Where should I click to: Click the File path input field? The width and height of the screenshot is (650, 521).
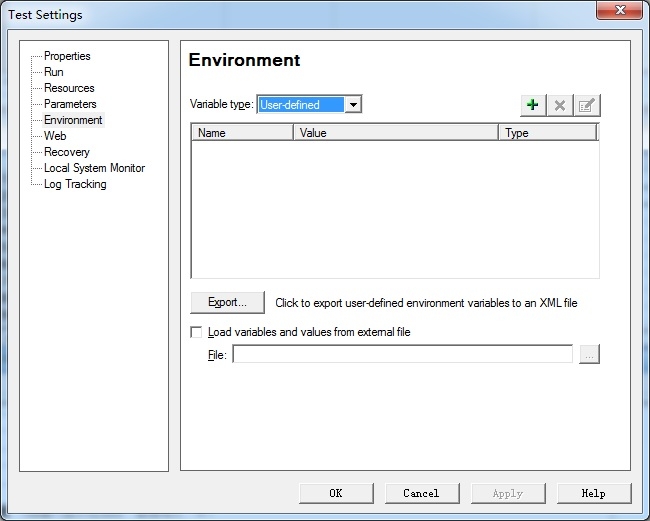pos(403,354)
